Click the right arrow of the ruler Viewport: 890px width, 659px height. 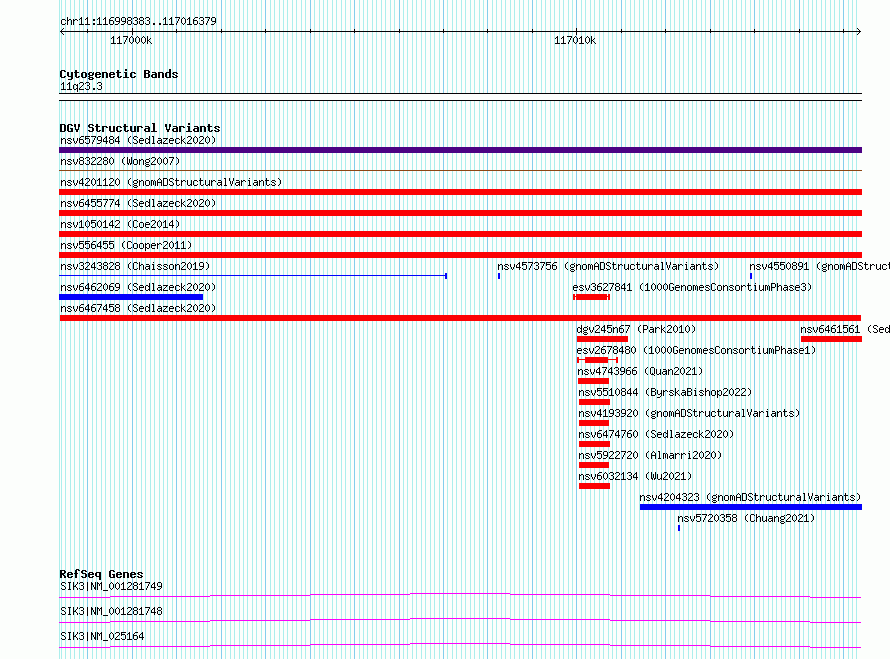(x=858, y=32)
